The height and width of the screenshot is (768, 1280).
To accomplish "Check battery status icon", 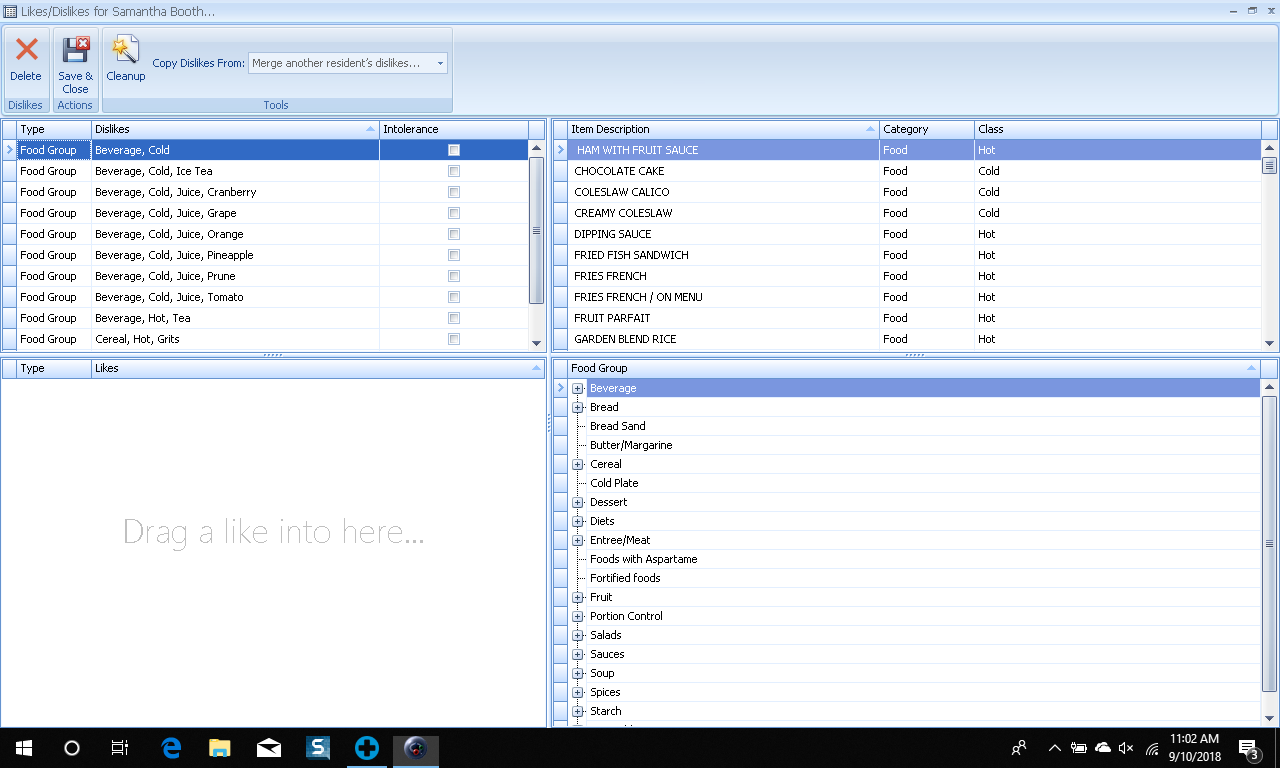I will (x=1079, y=748).
